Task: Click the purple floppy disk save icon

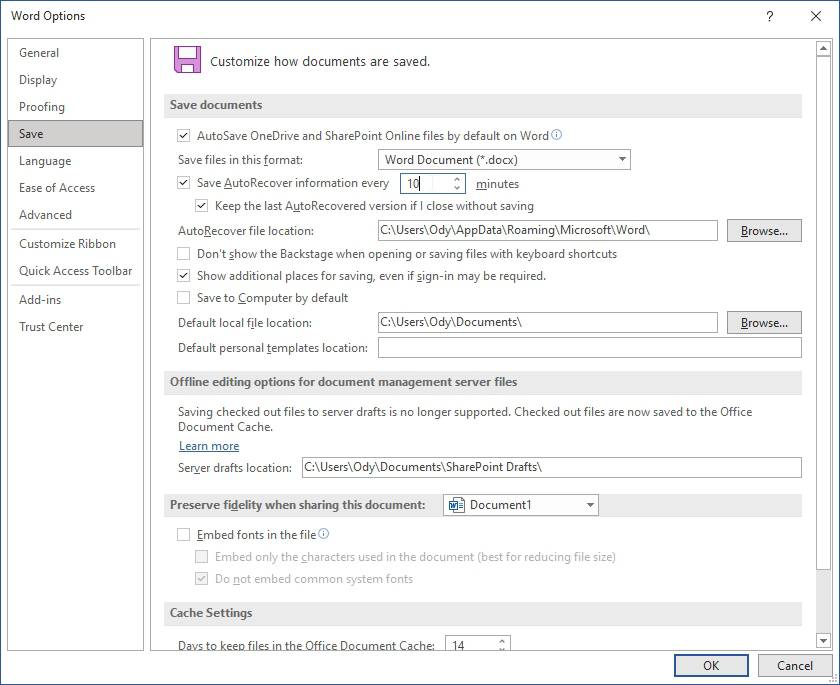Action: point(187,59)
